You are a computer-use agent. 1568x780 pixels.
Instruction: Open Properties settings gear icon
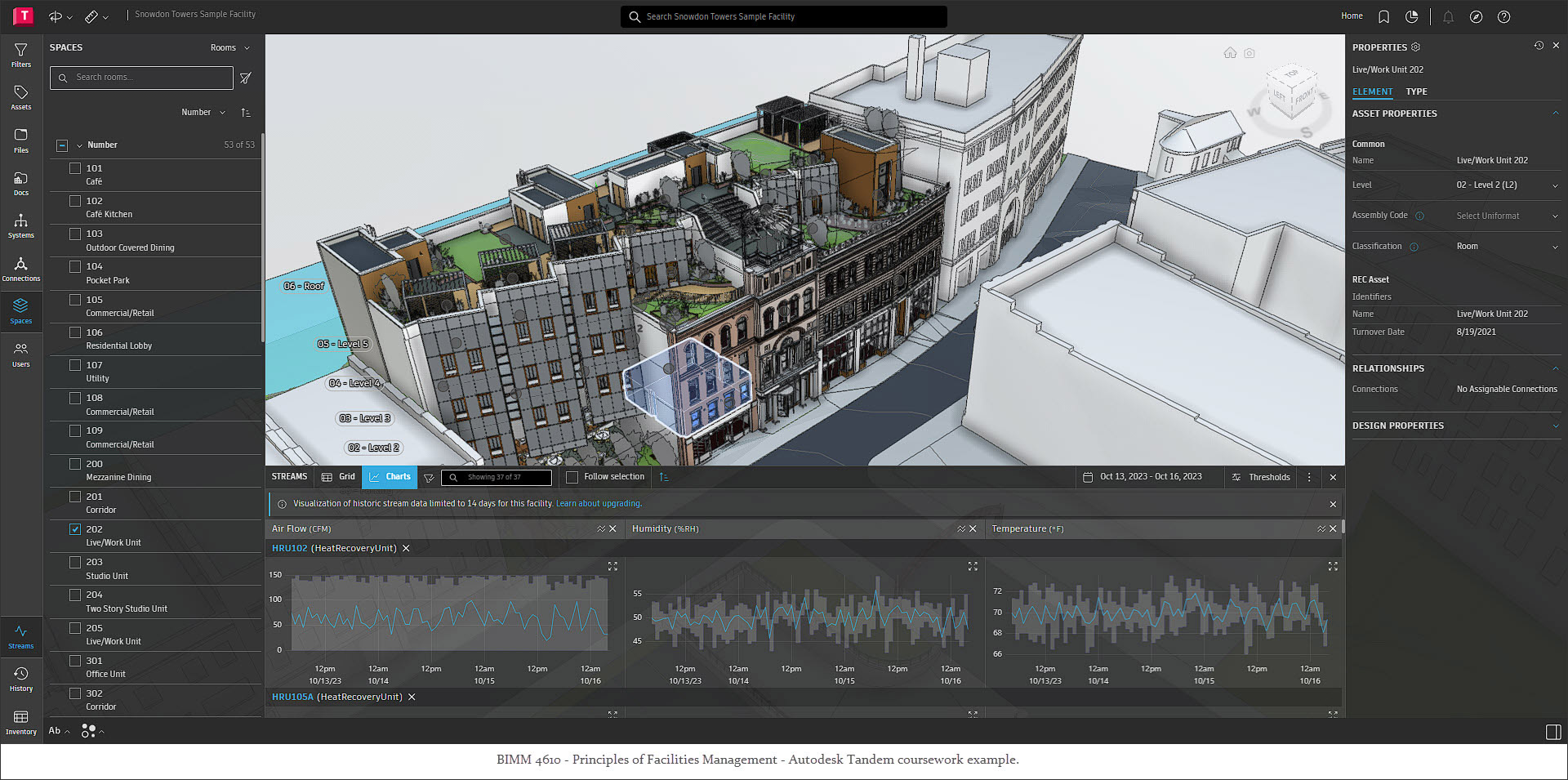pyautogui.click(x=1415, y=47)
